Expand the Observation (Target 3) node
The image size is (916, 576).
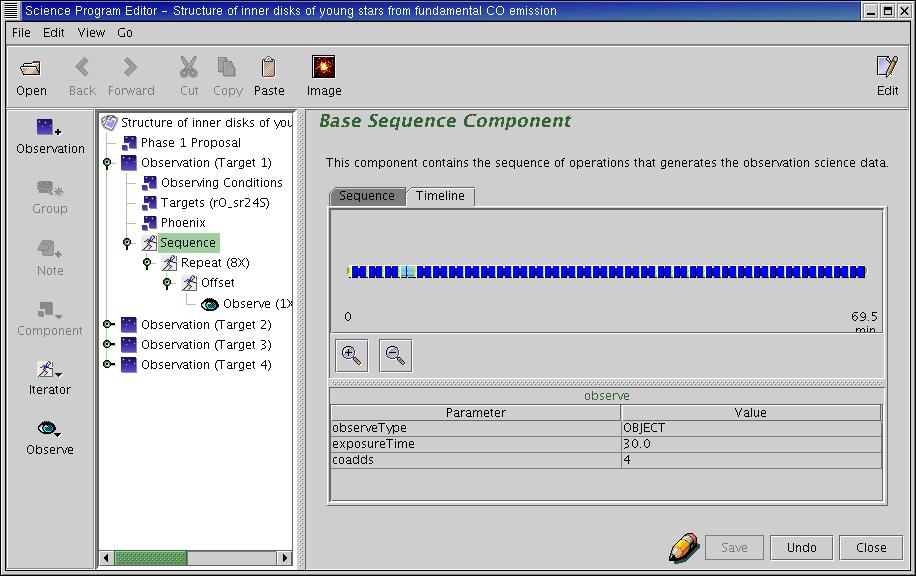coord(108,345)
